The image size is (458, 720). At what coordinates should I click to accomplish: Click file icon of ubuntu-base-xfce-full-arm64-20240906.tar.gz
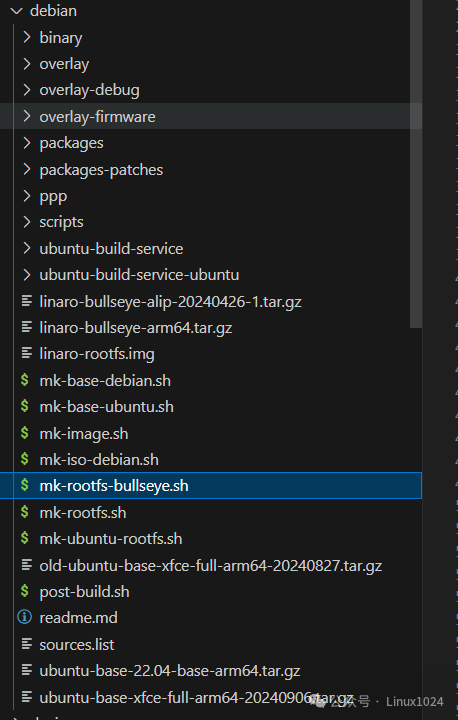pyautogui.click(x=27, y=697)
